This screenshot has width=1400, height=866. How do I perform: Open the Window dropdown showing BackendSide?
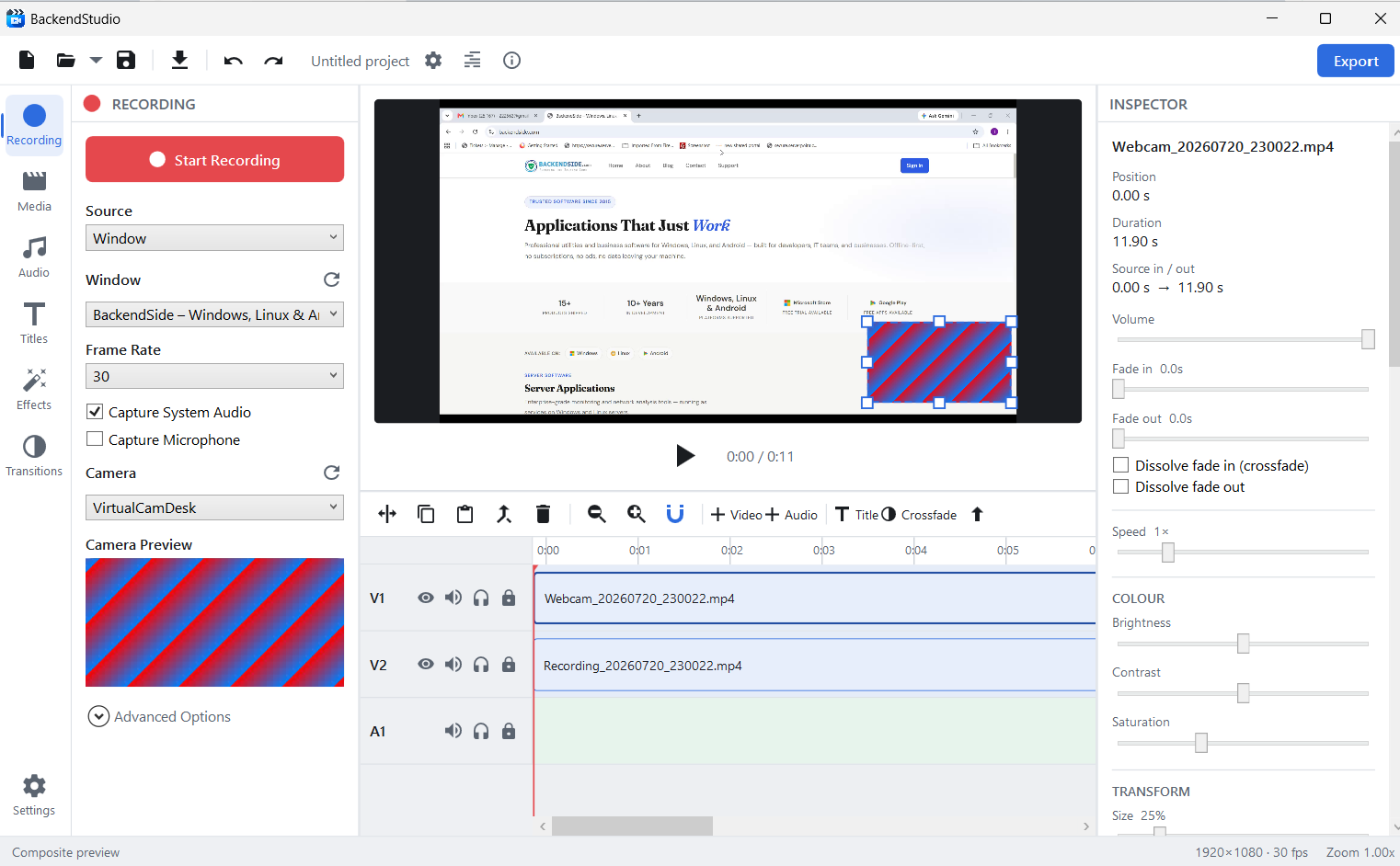point(214,314)
